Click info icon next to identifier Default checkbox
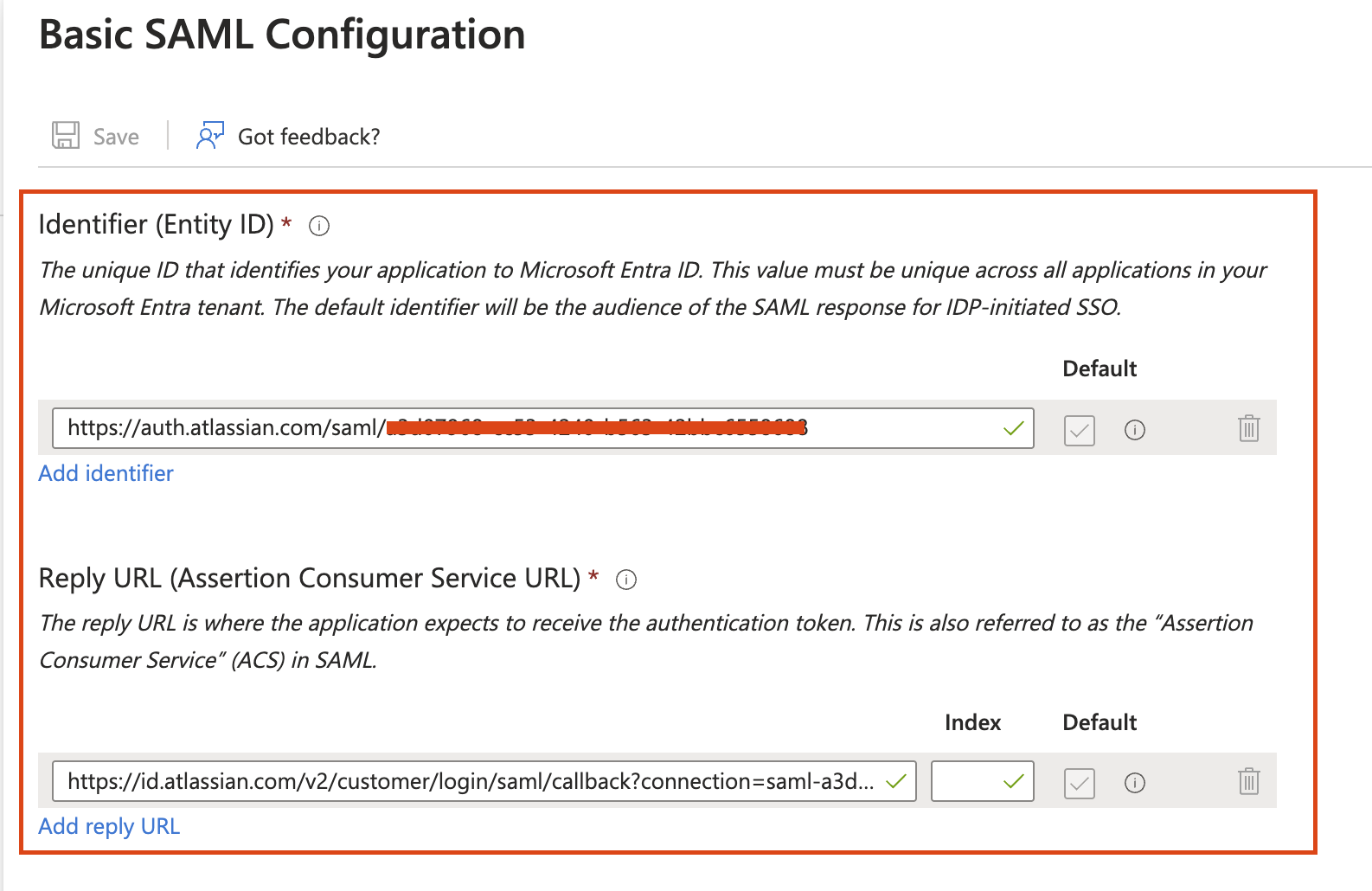 (1135, 430)
